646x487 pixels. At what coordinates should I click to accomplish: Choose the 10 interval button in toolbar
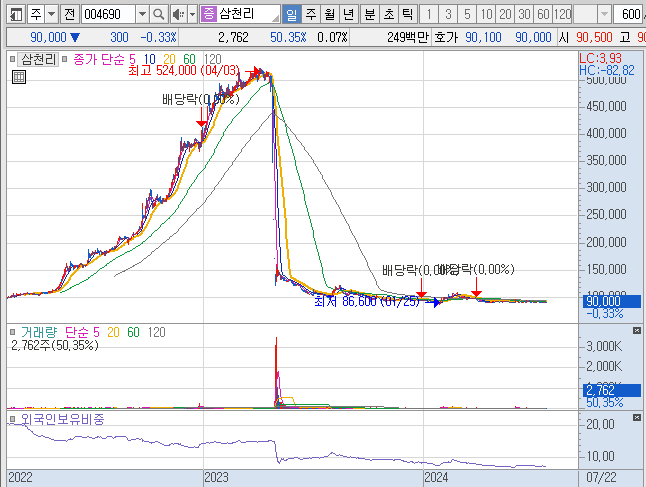click(x=486, y=14)
